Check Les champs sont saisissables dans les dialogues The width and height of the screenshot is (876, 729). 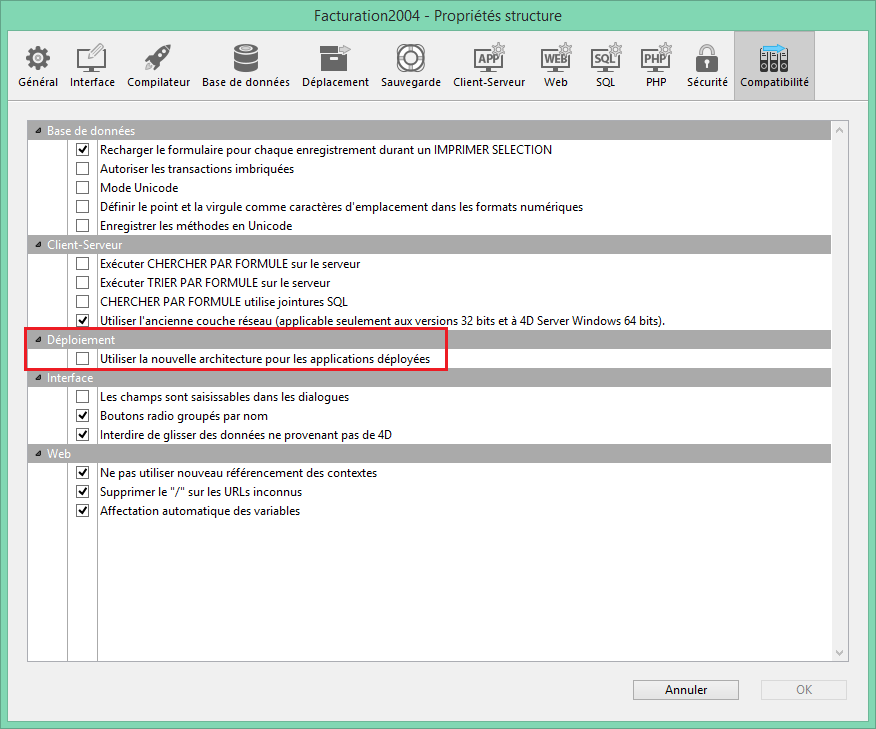click(83, 397)
